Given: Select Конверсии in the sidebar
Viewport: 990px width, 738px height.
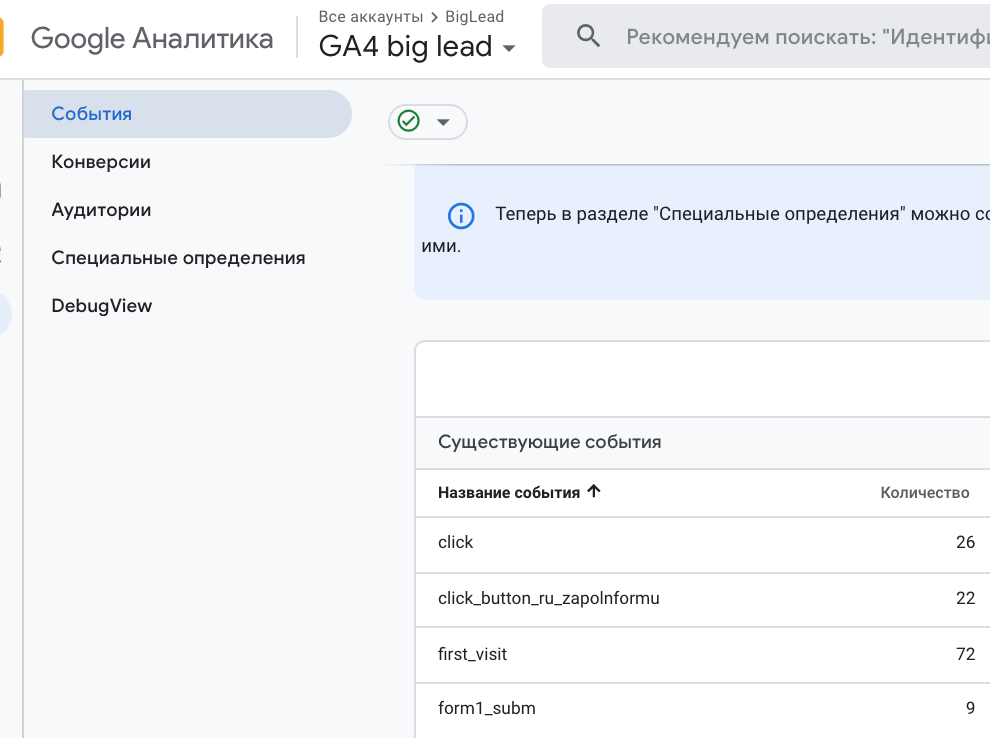Looking at the screenshot, I should [x=101, y=161].
